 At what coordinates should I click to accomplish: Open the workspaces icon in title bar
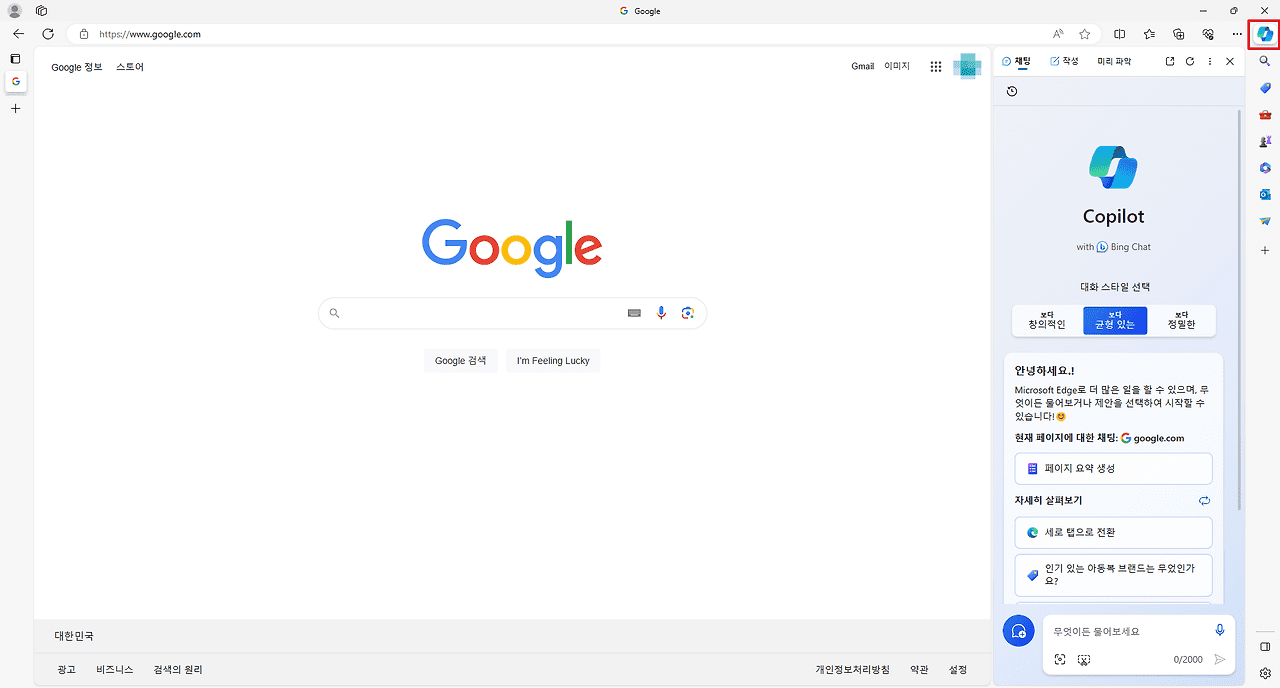click(41, 11)
